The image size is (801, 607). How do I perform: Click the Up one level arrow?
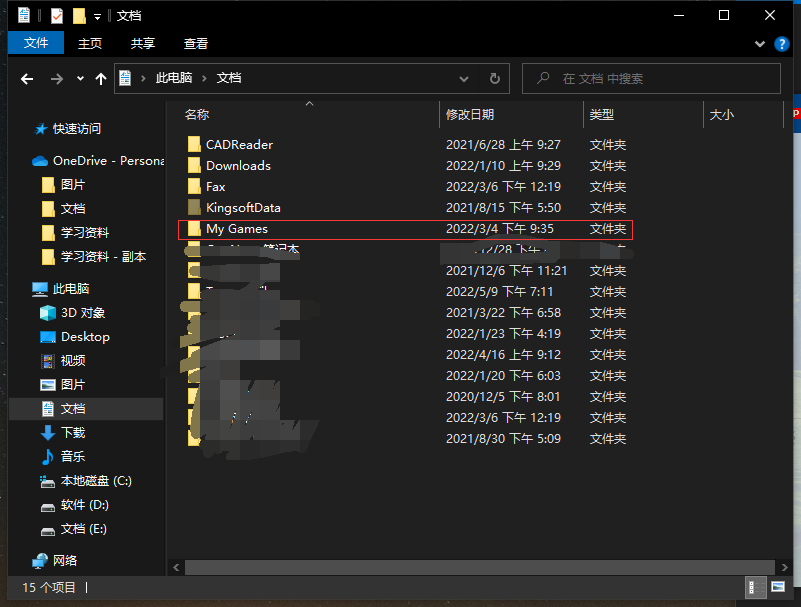(100, 78)
